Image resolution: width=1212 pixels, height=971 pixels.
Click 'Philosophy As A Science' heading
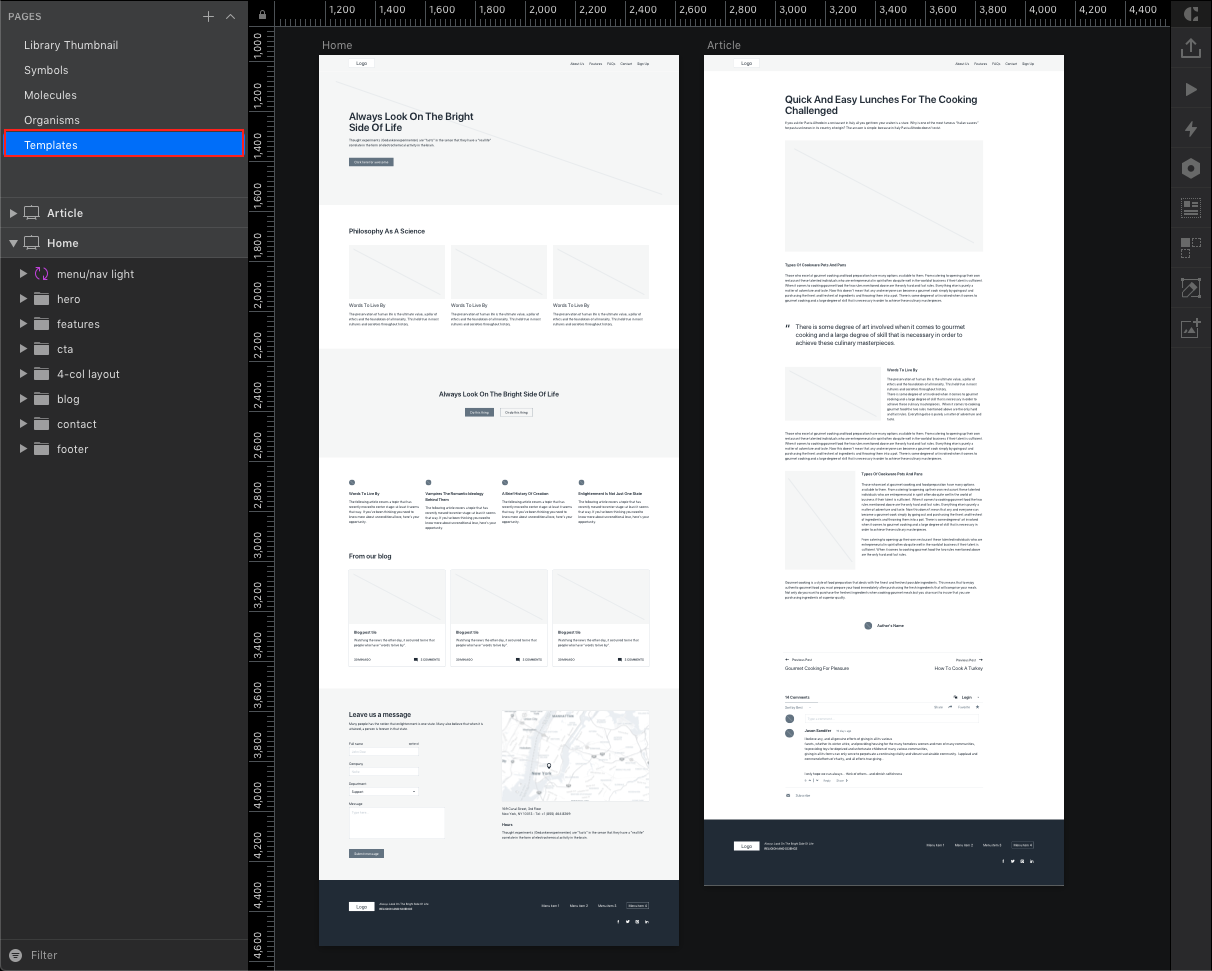coord(387,231)
